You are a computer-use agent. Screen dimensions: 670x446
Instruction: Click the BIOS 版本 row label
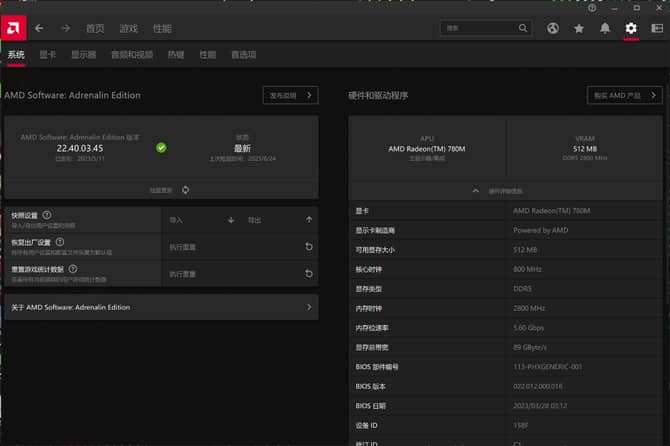(370, 386)
